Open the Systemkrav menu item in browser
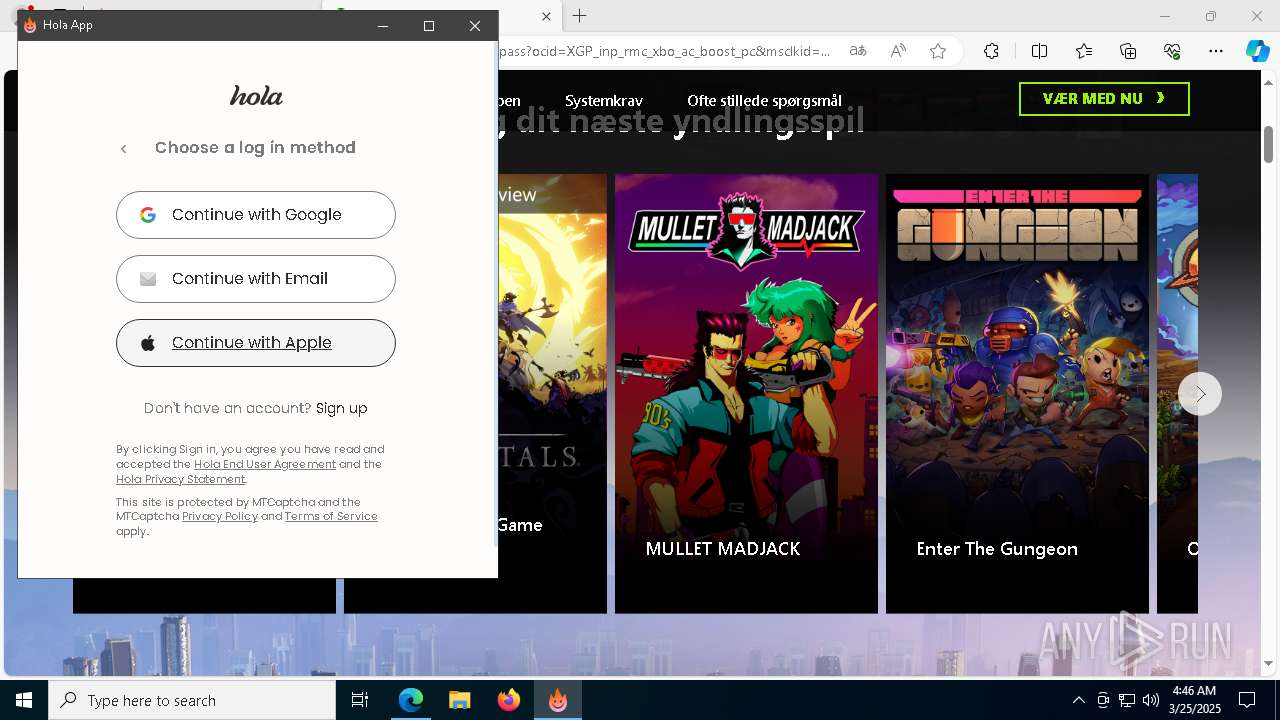The height and width of the screenshot is (720, 1280). pyautogui.click(x=604, y=100)
